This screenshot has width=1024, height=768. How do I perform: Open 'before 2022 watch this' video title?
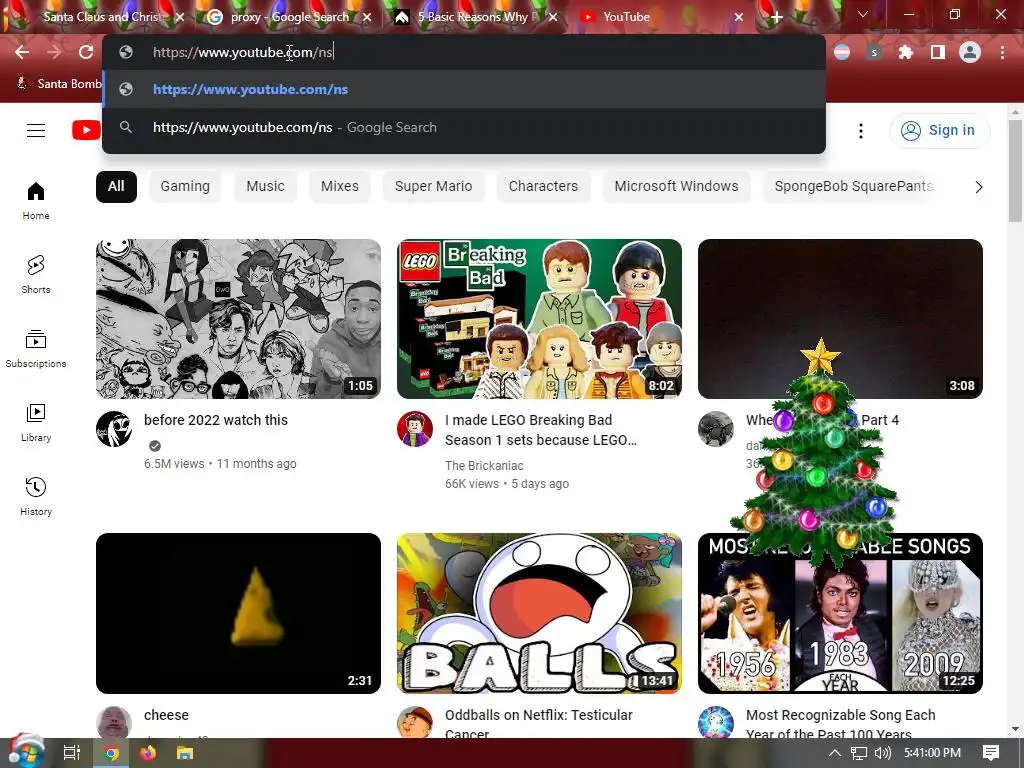pyautogui.click(x=216, y=420)
